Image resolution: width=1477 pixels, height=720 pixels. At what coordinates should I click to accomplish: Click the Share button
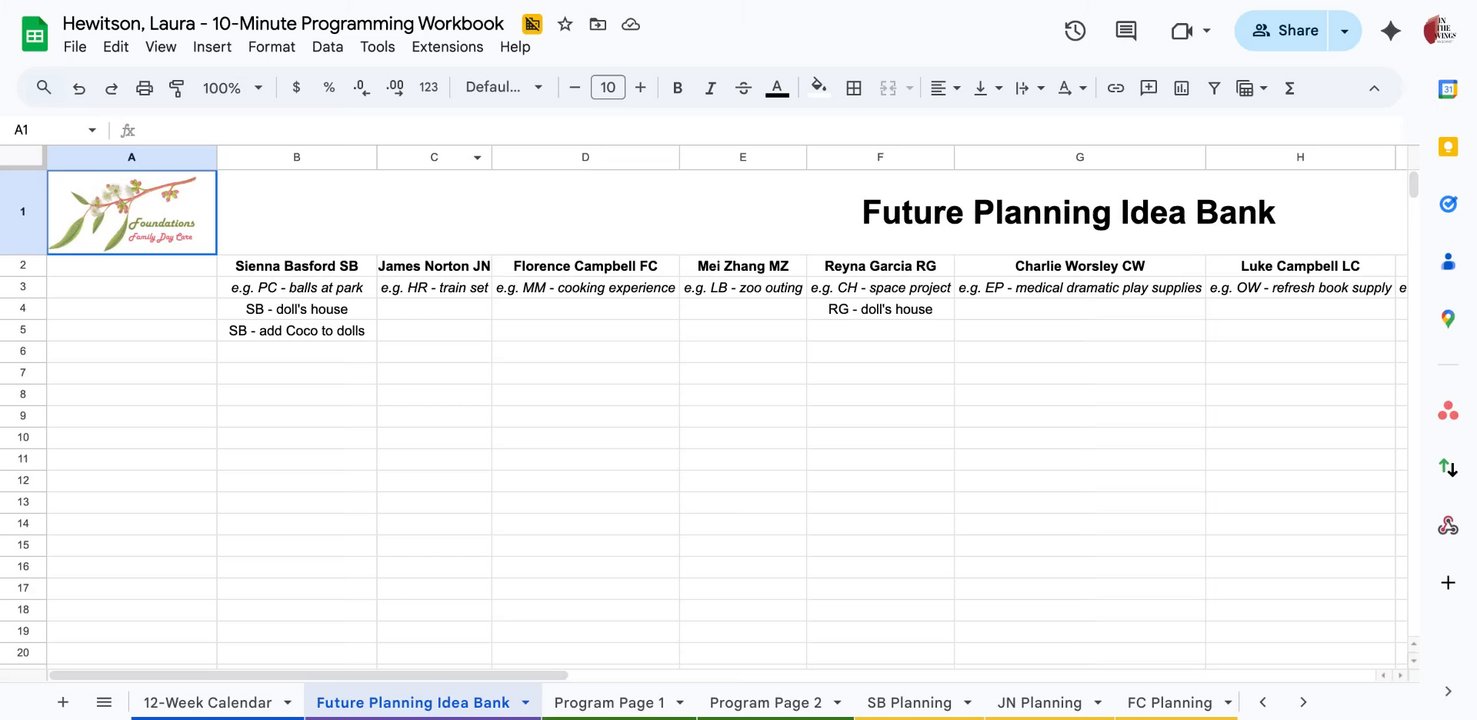click(x=1285, y=31)
